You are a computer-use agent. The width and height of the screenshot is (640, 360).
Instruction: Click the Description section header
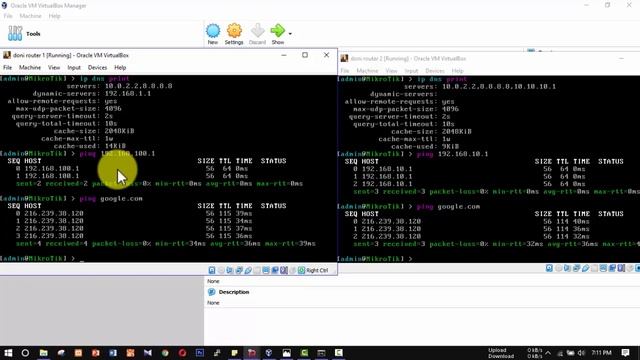pos(233,292)
